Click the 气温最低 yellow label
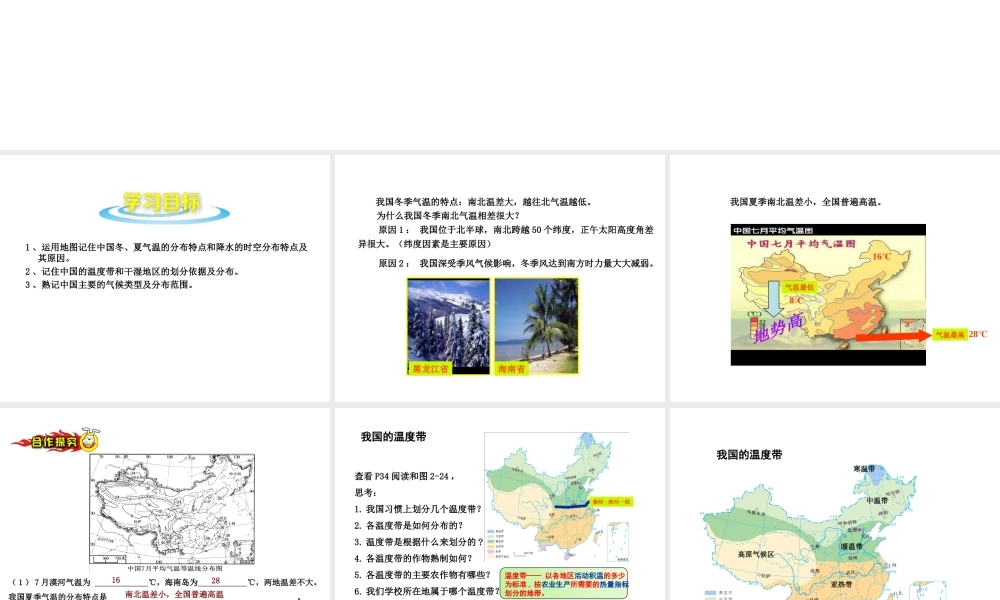The height and width of the screenshot is (600, 1000). 799,287
